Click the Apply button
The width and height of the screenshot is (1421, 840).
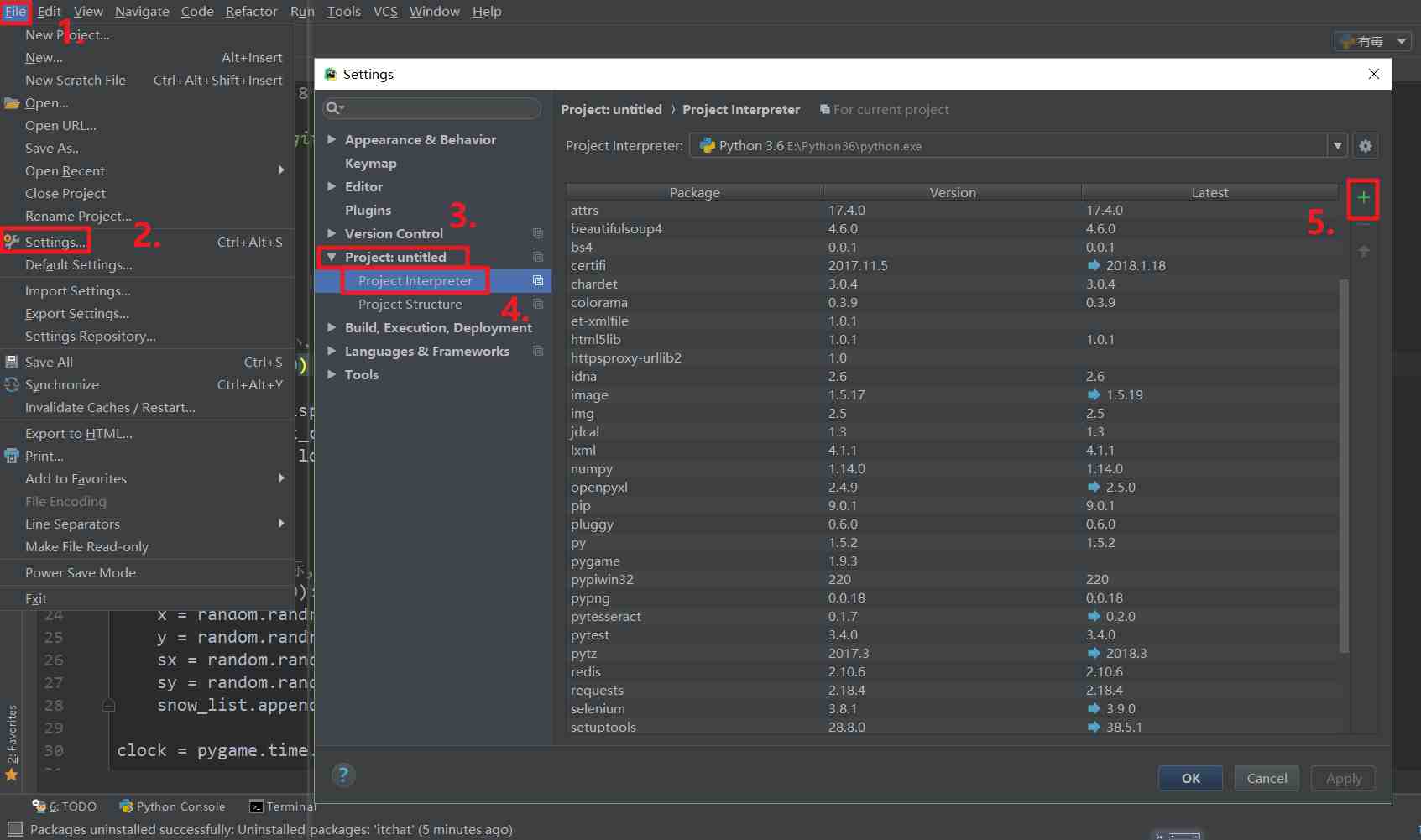pyautogui.click(x=1344, y=778)
